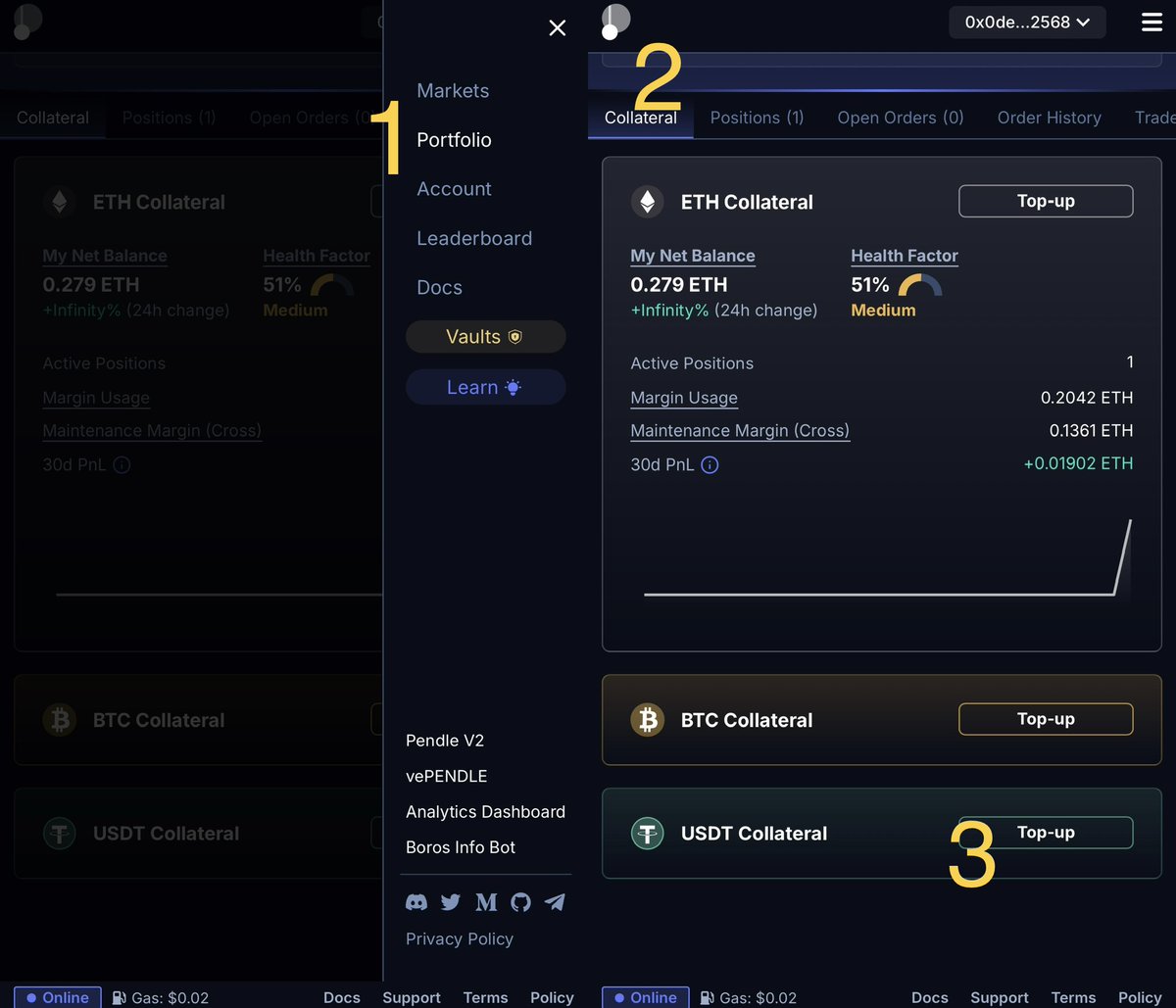Viewport: 1176px width, 1008px height.
Task: Switch to Collateral tab in right panel
Action: coord(641,118)
